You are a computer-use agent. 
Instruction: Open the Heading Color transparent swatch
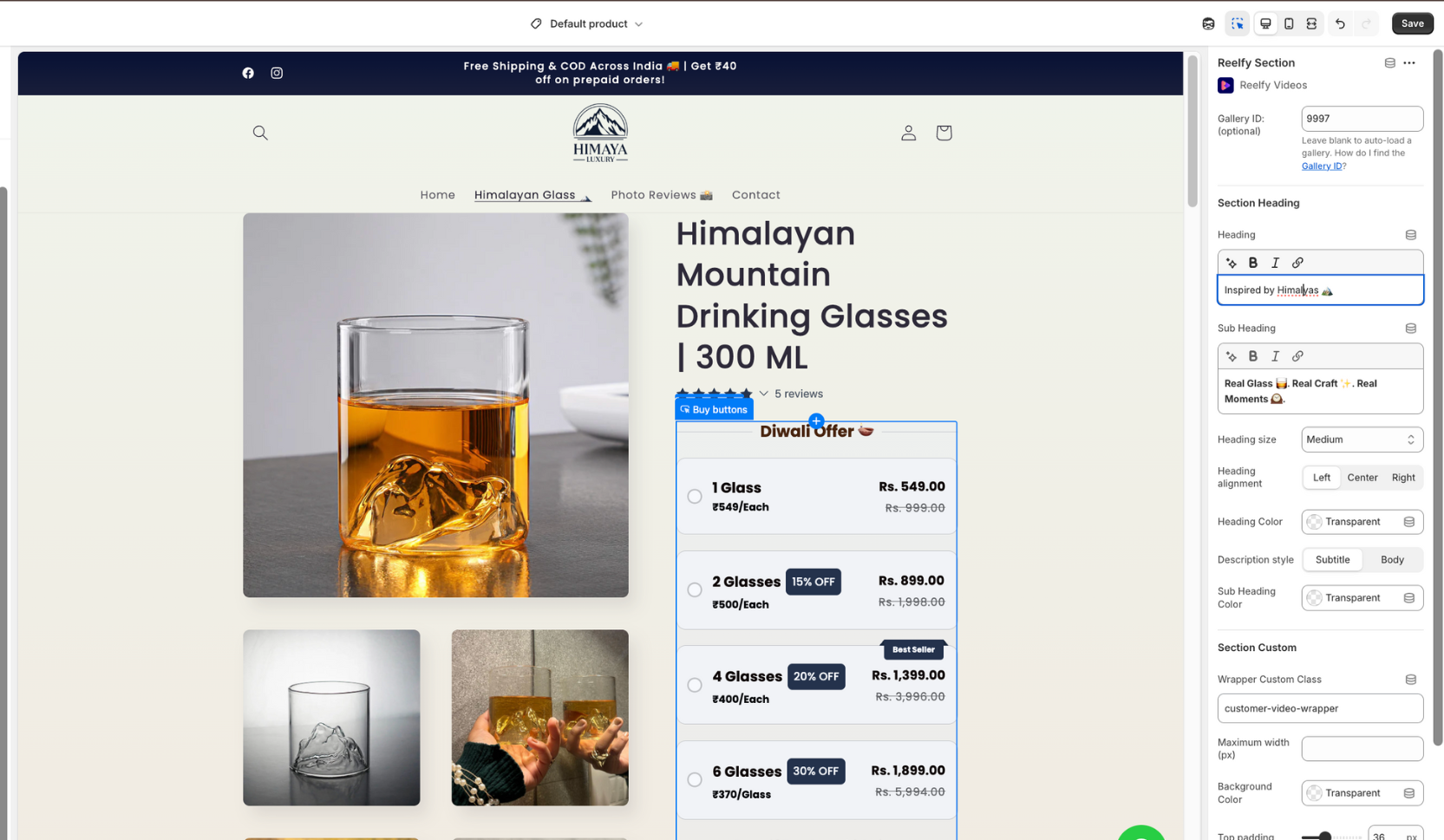click(1315, 522)
